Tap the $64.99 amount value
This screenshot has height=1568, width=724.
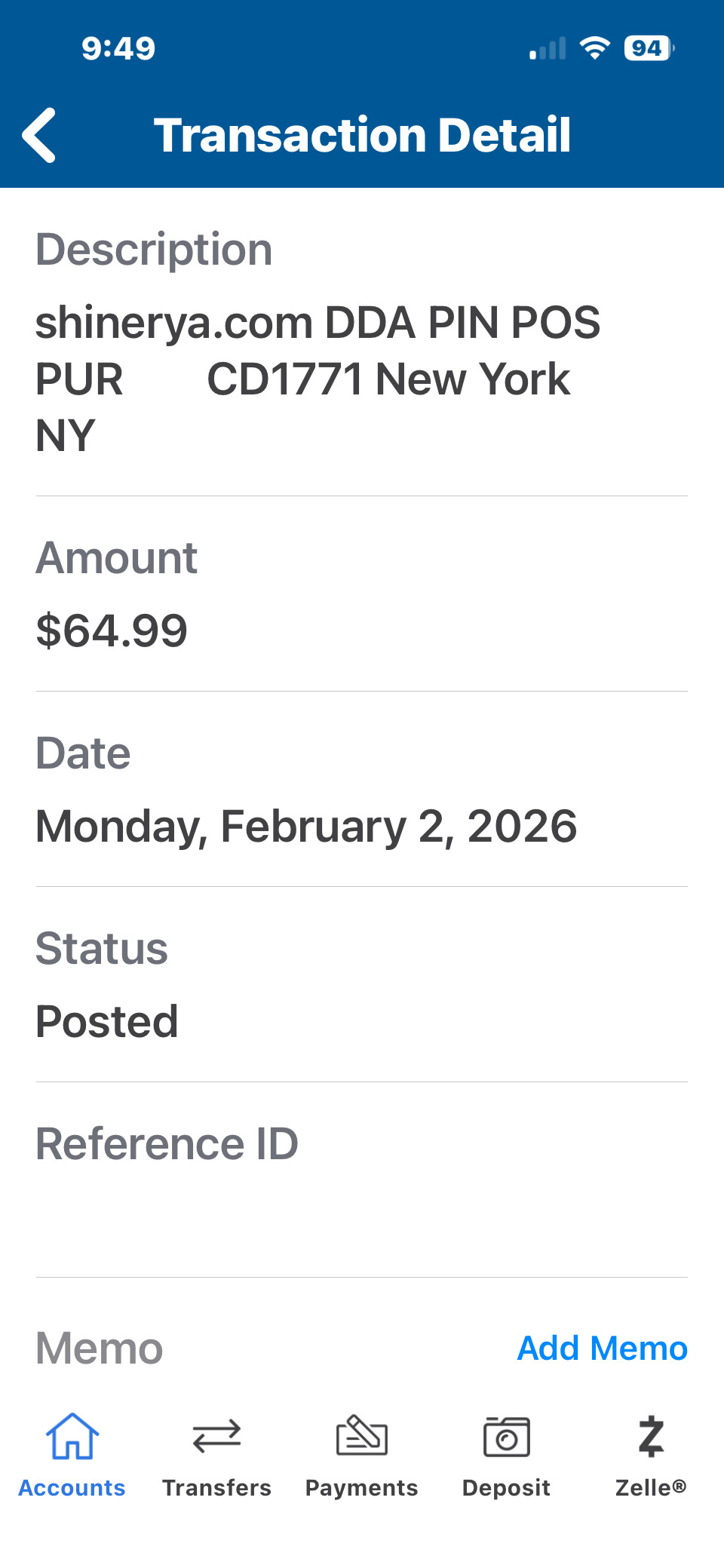click(112, 631)
